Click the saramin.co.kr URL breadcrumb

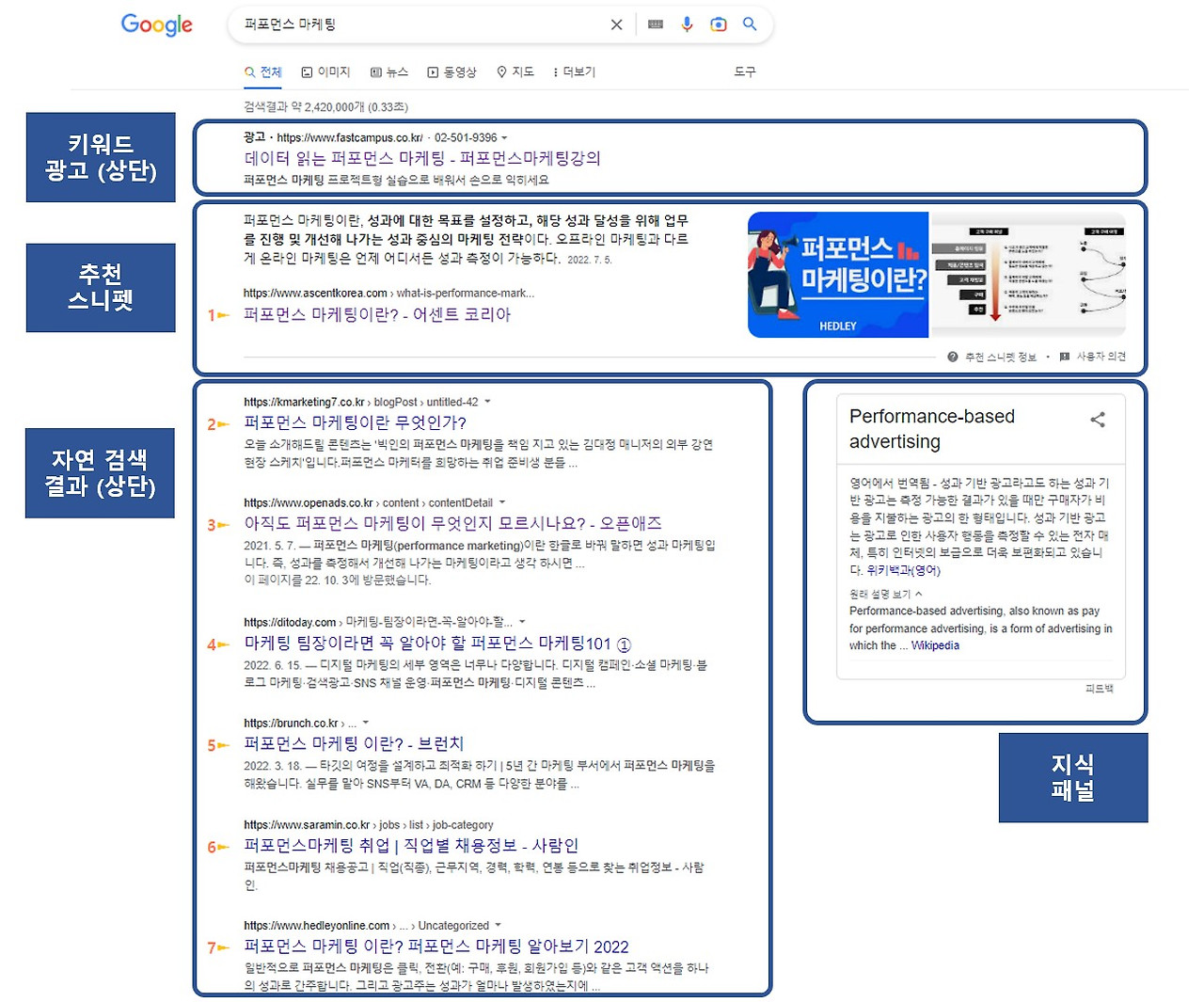[x=368, y=824]
